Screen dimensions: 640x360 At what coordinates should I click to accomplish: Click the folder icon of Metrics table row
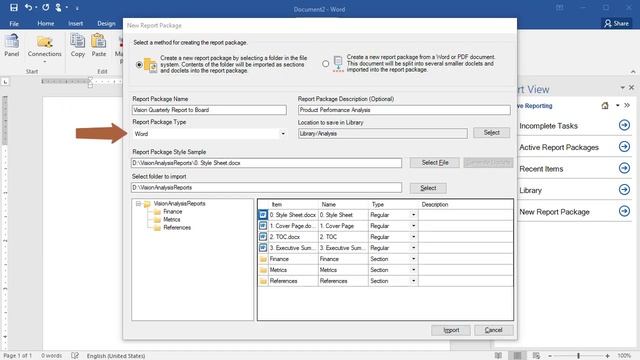point(263,270)
